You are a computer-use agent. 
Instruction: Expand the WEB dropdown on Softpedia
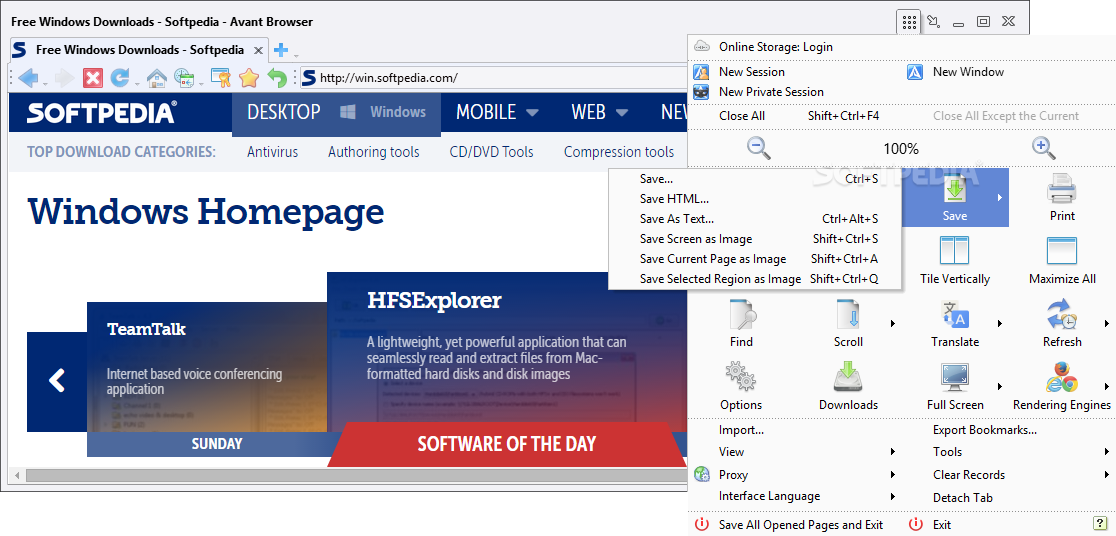[622, 112]
